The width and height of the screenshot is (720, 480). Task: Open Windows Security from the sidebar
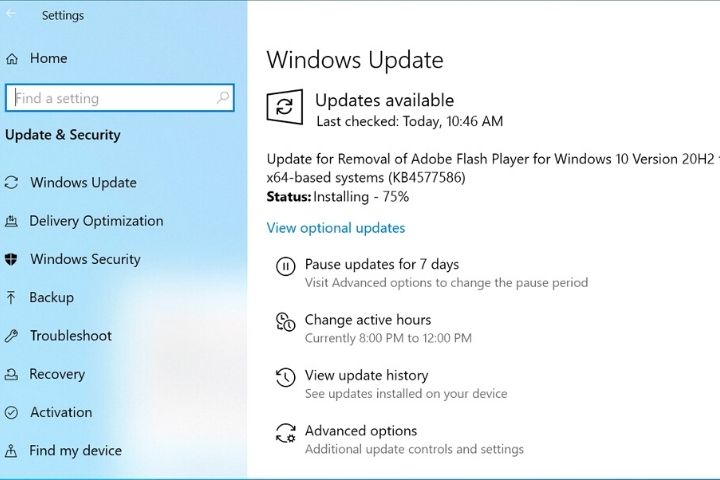[85, 259]
